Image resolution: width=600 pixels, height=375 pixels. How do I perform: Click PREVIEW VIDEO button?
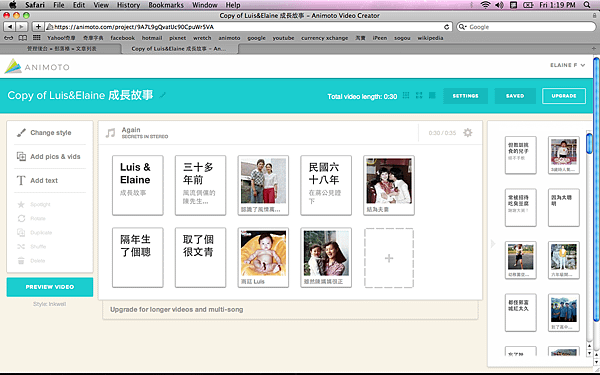tap(50, 287)
